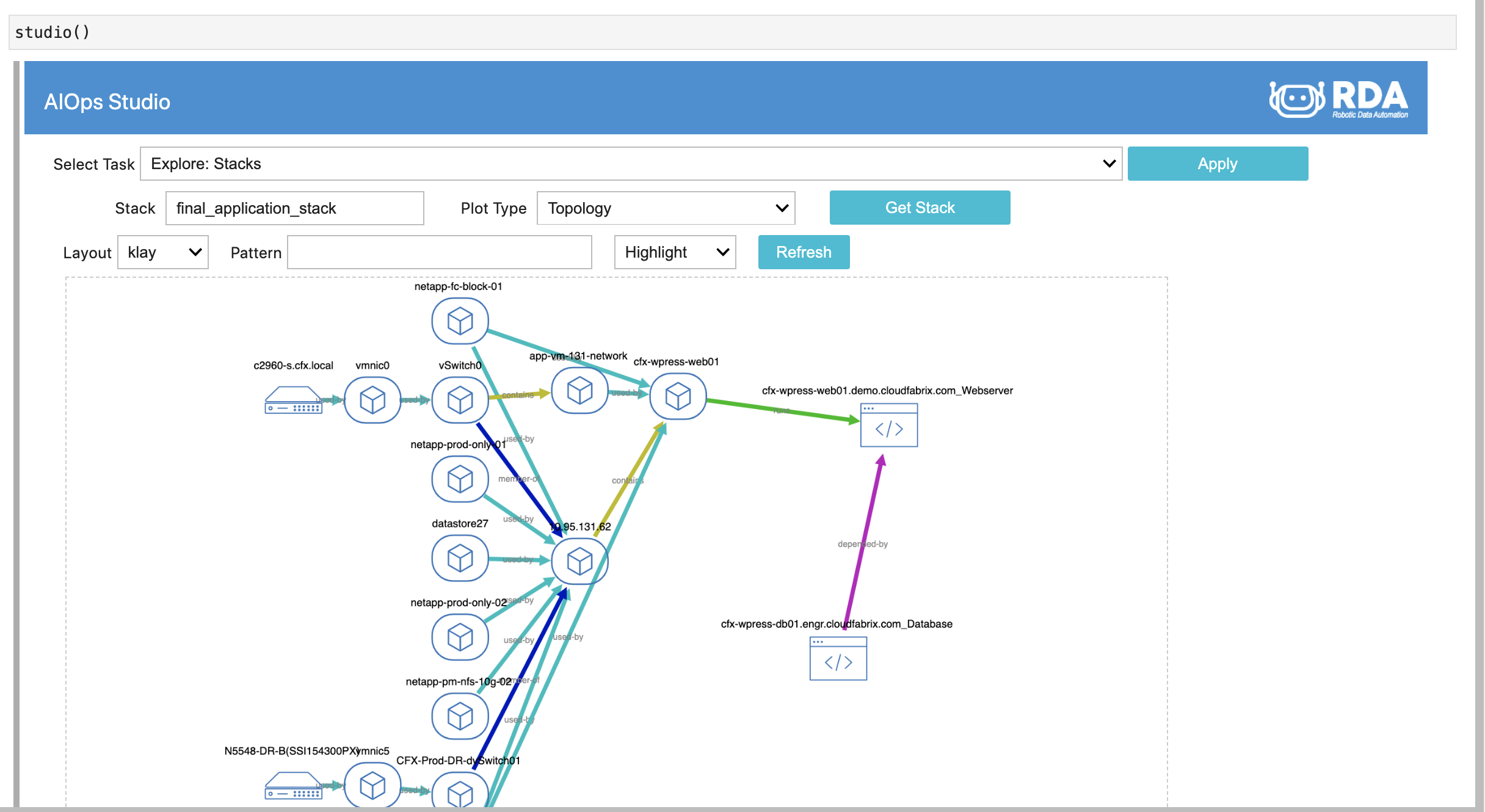Click the cfx-wpress-web01 VM node
The image size is (1485, 812).
point(678,396)
